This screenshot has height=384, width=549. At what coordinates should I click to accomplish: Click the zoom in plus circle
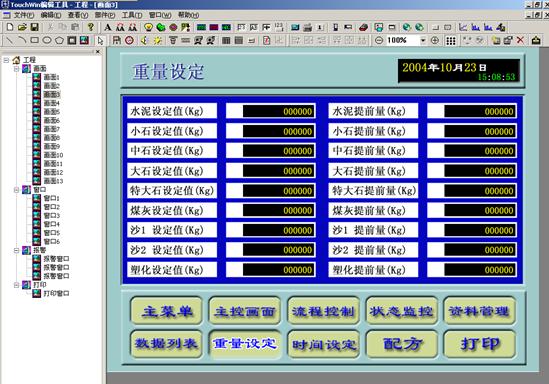[435, 40]
